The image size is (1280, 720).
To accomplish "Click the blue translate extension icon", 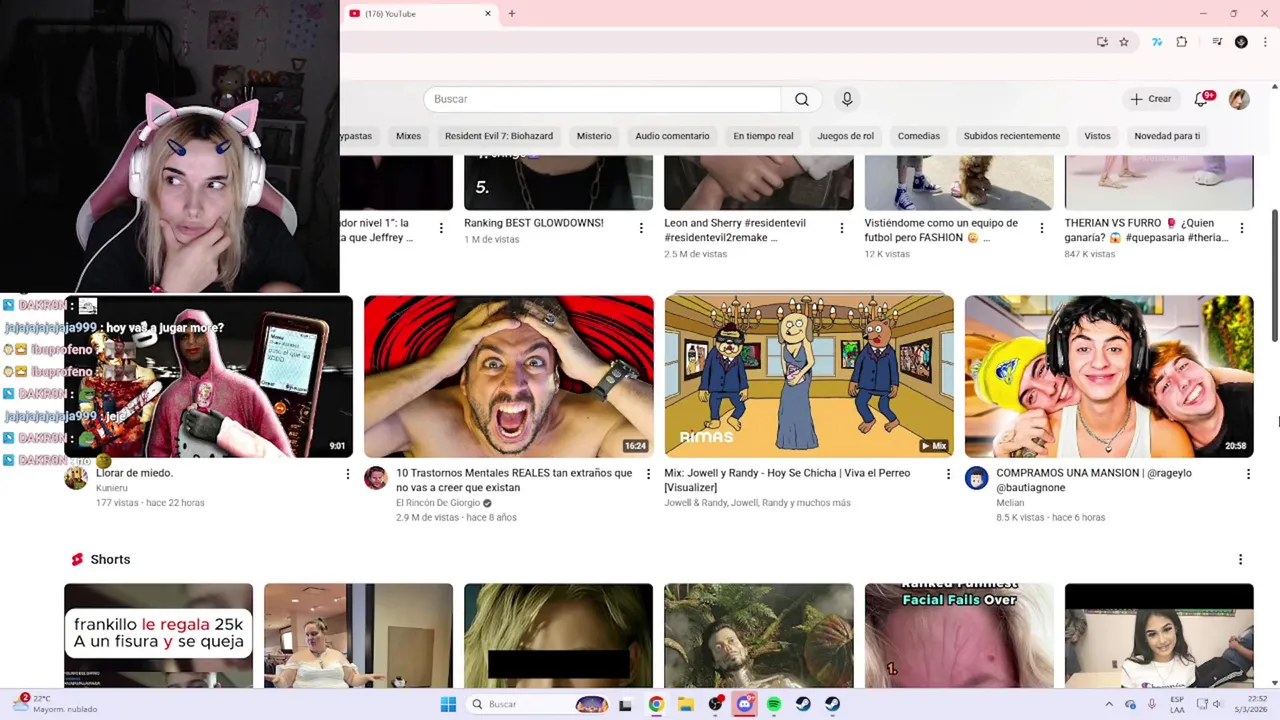I will pos(1157,42).
